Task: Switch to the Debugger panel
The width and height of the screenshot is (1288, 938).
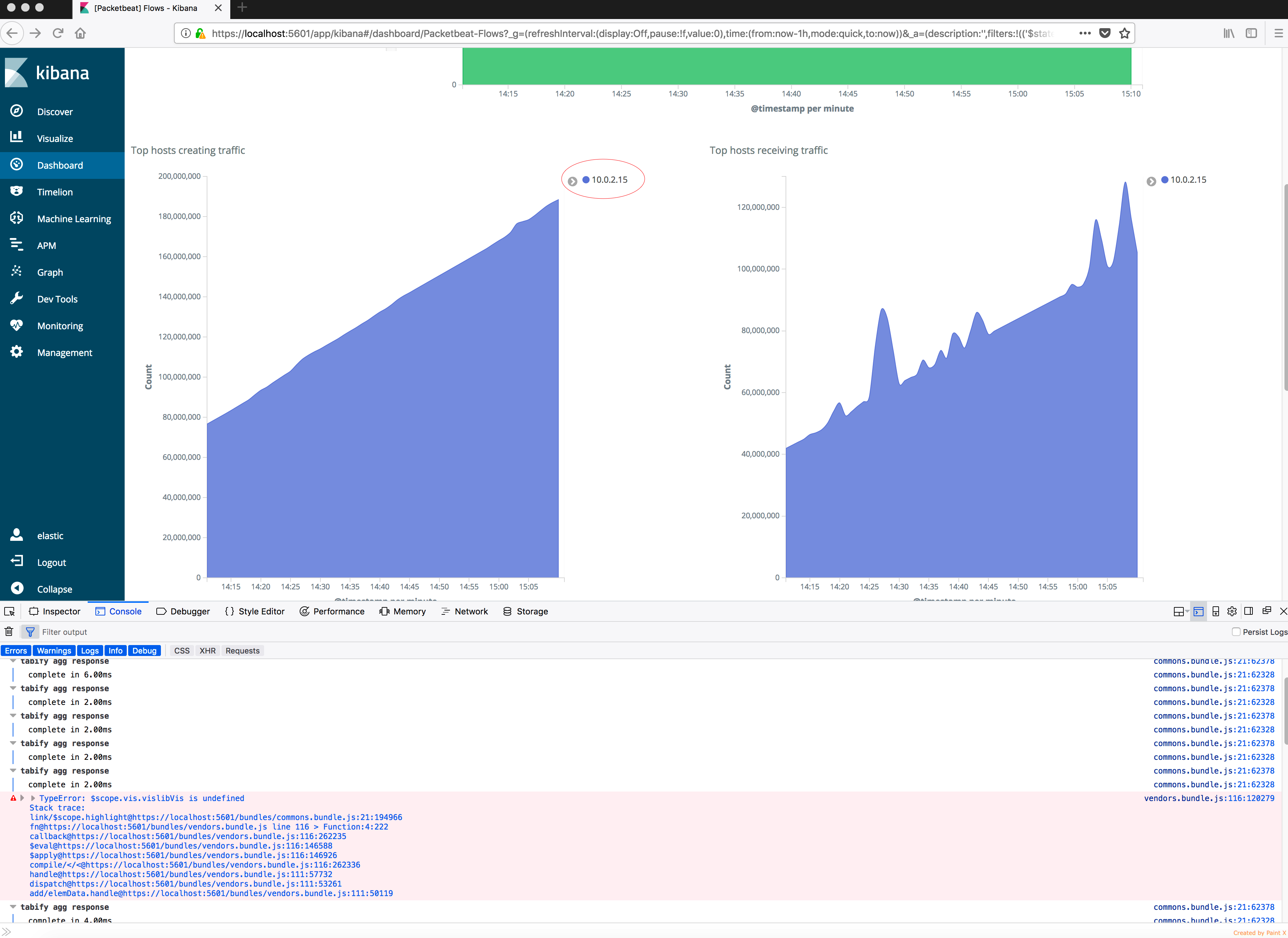Action: coord(189,612)
